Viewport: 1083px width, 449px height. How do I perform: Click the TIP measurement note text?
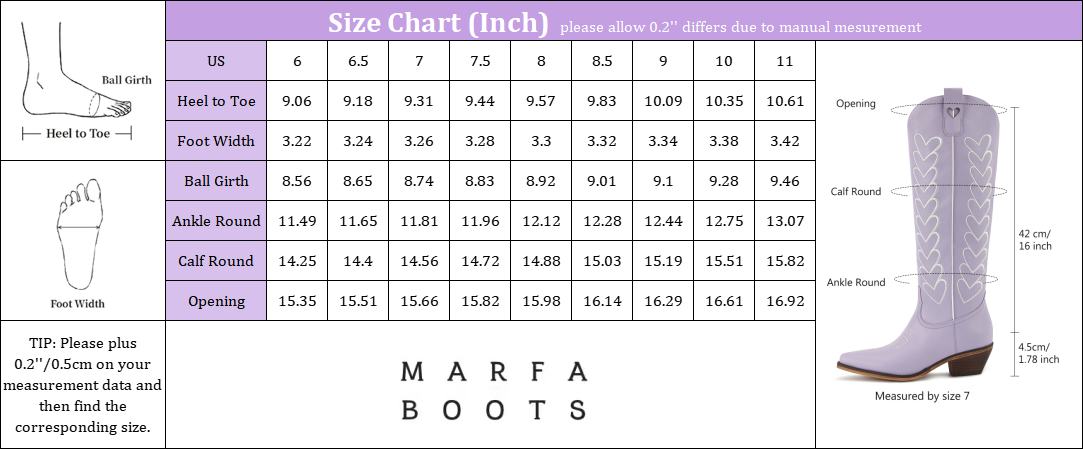click(x=82, y=385)
